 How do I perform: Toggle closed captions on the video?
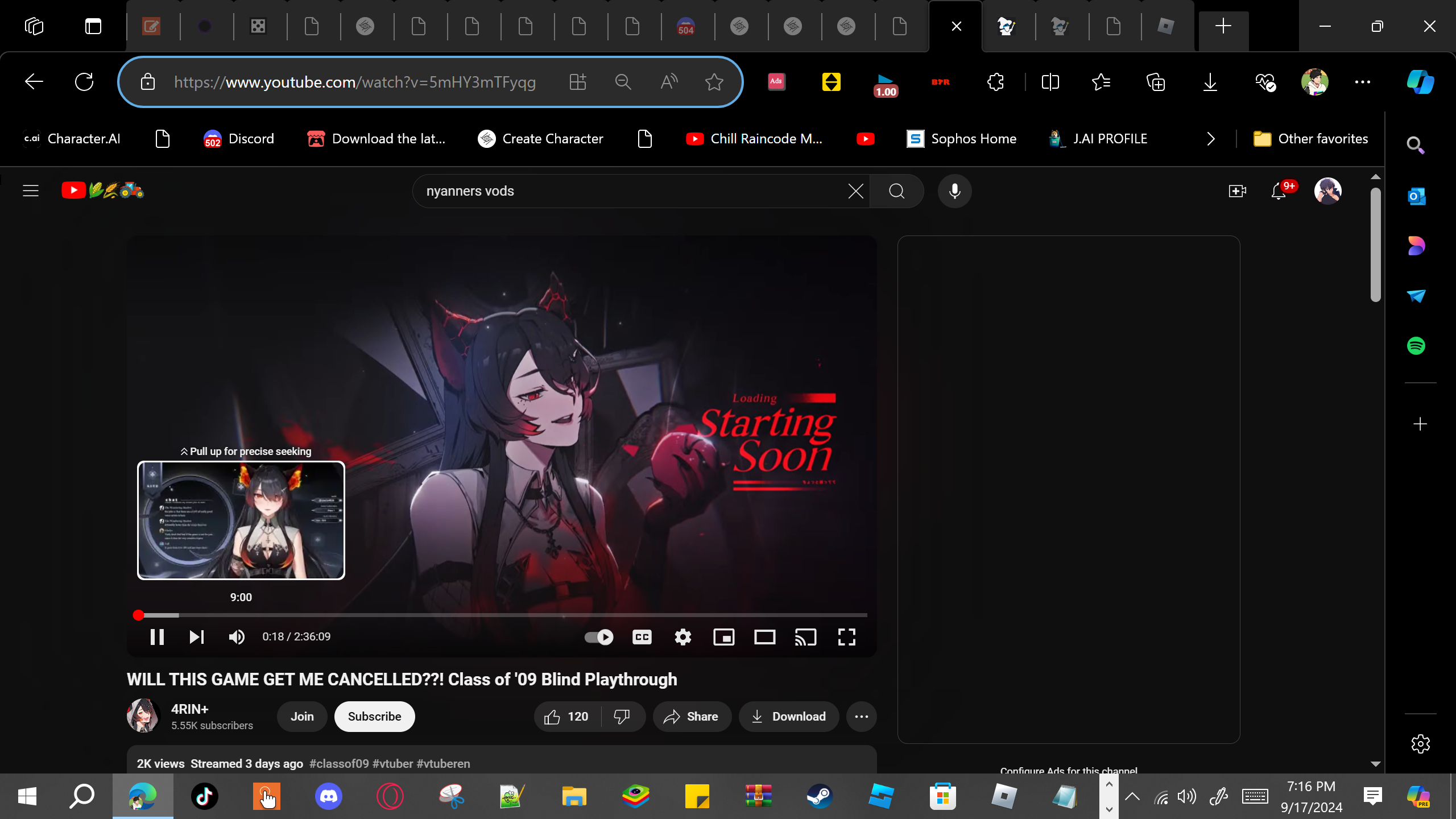[x=642, y=637]
